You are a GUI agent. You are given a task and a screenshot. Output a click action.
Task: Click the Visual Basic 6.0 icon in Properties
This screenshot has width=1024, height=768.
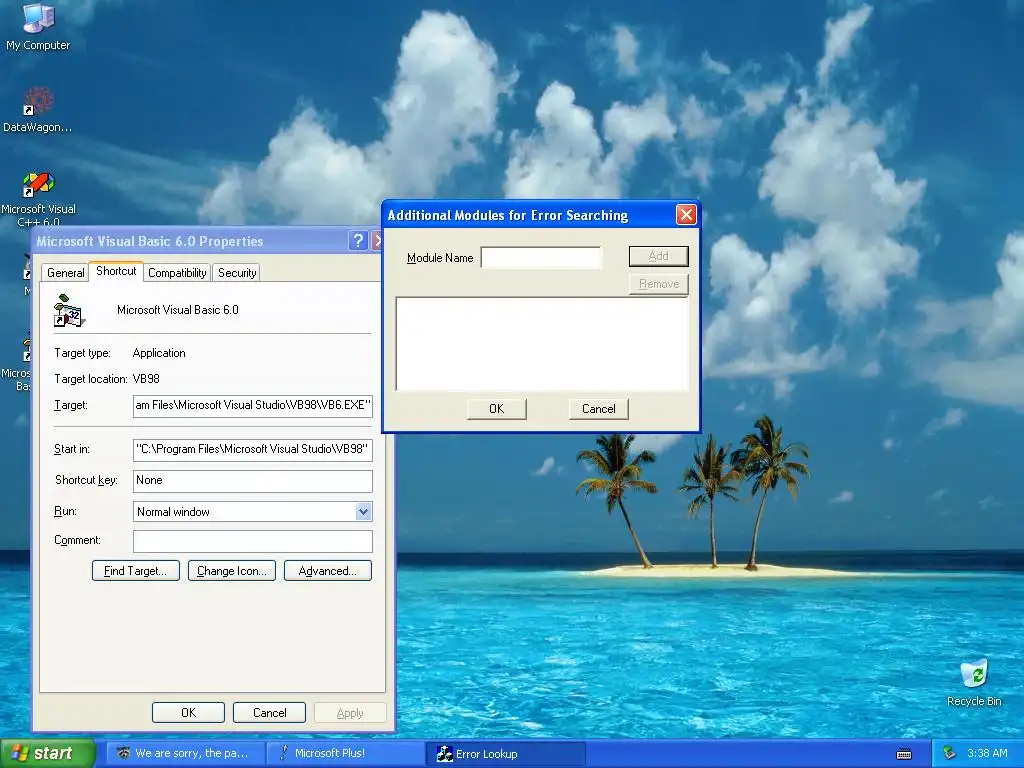click(69, 311)
